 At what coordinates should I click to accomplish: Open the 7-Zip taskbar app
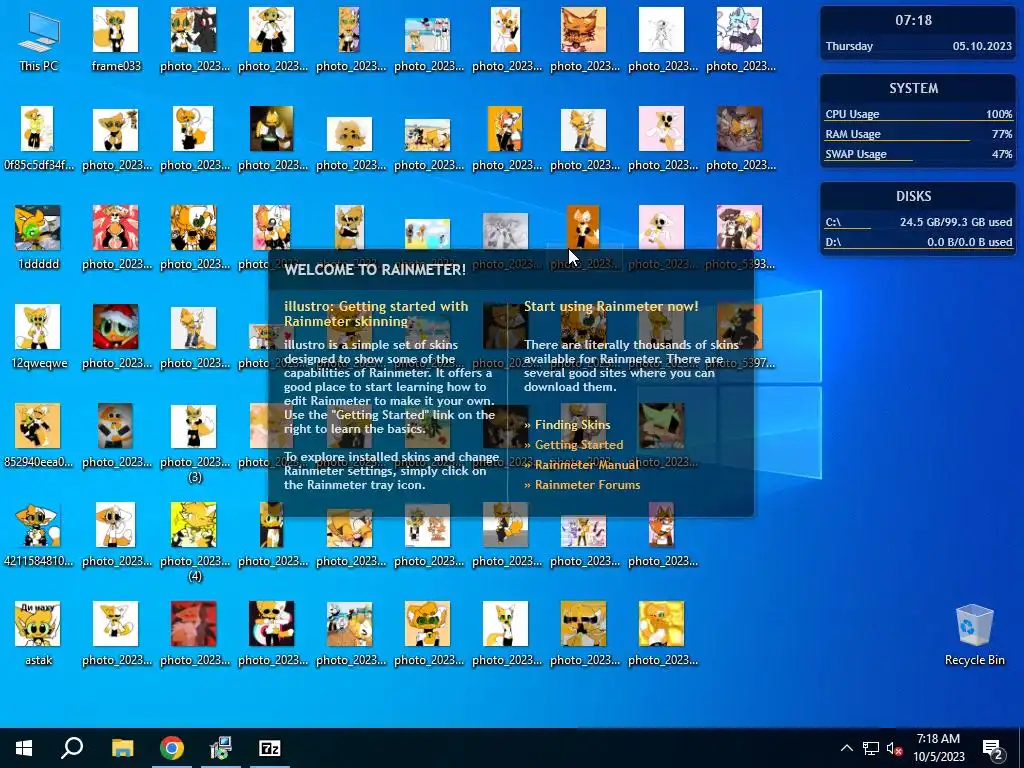coord(270,748)
